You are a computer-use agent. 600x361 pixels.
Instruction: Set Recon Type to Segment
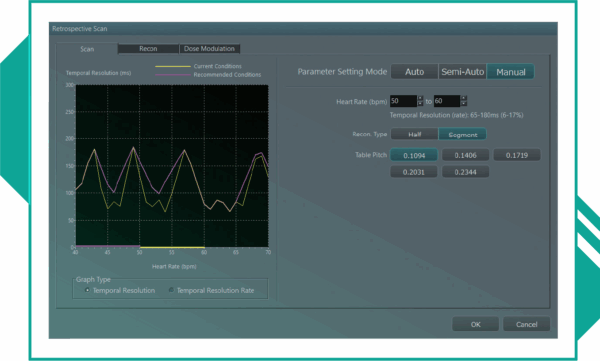point(462,134)
